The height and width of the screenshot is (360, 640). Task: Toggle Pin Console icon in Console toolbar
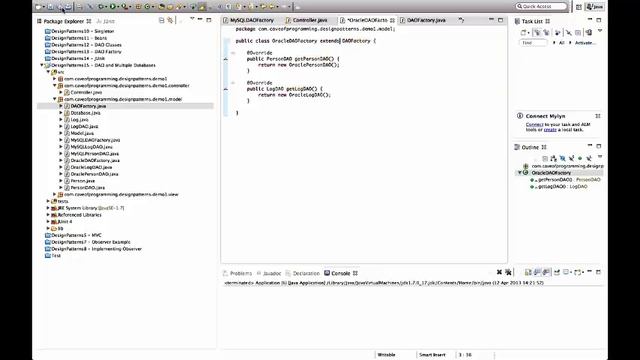pos(557,272)
